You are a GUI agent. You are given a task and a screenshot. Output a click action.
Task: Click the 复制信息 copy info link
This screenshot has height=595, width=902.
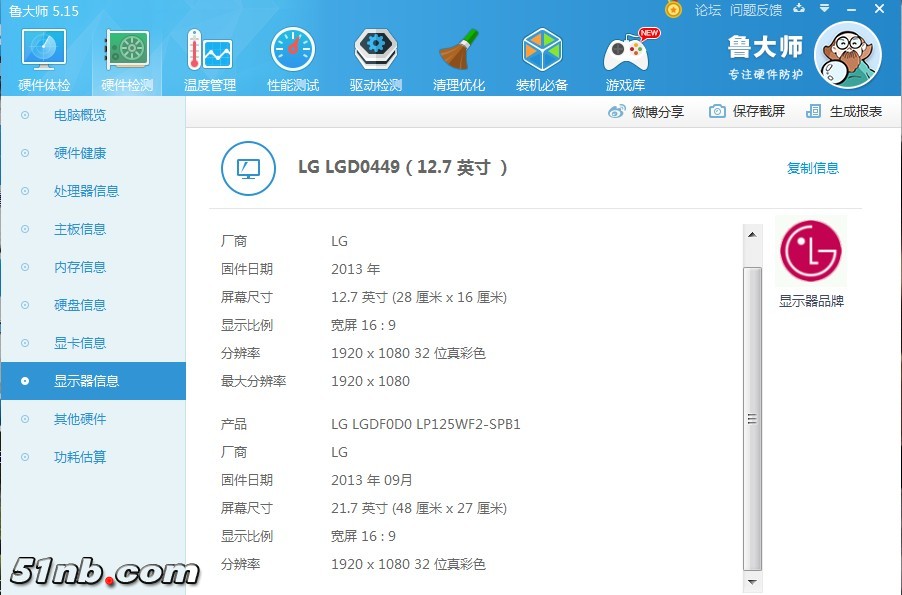pyautogui.click(x=813, y=168)
